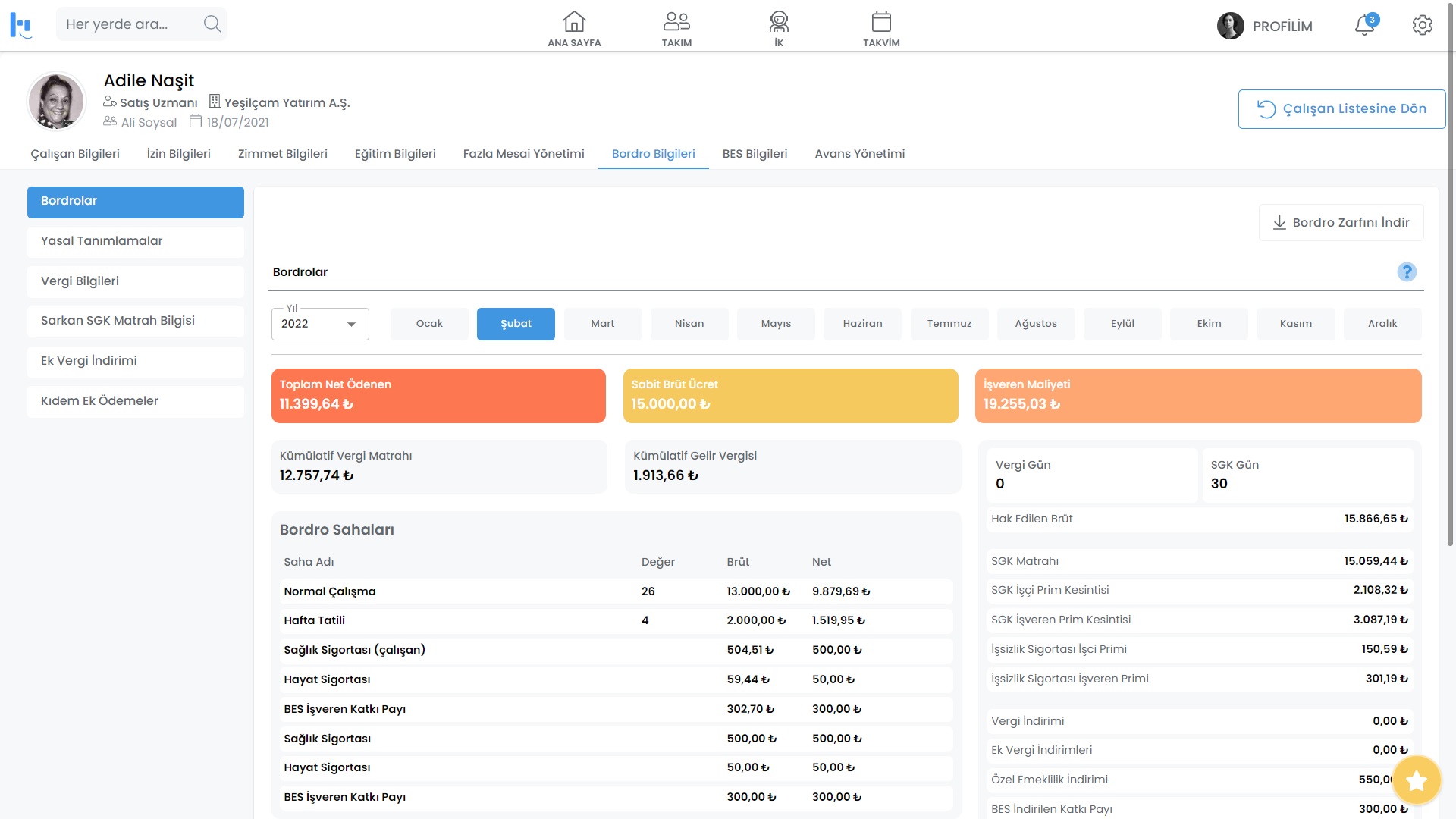The image size is (1456, 819).
Task: Click the home Ana Sayfa icon
Action: tap(574, 19)
